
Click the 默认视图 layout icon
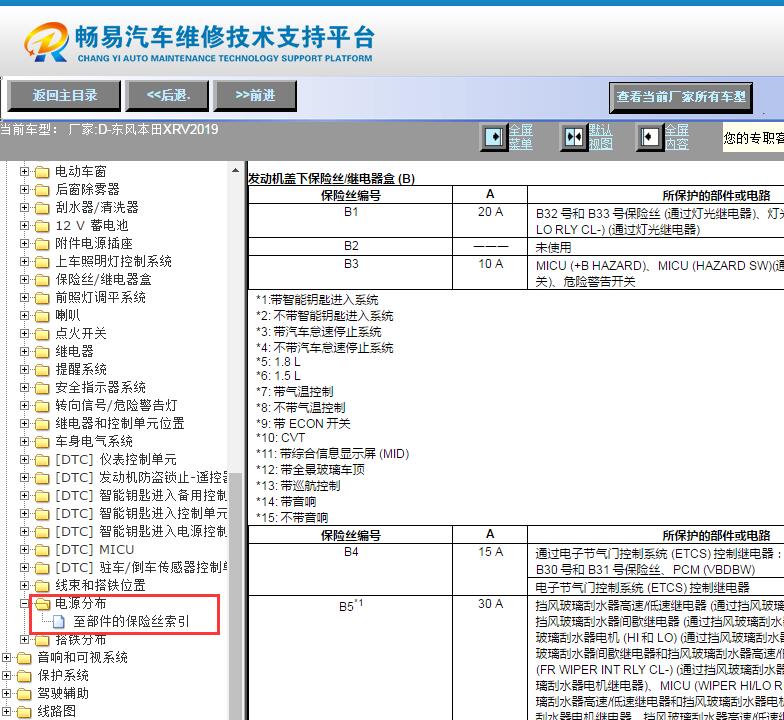573,136
